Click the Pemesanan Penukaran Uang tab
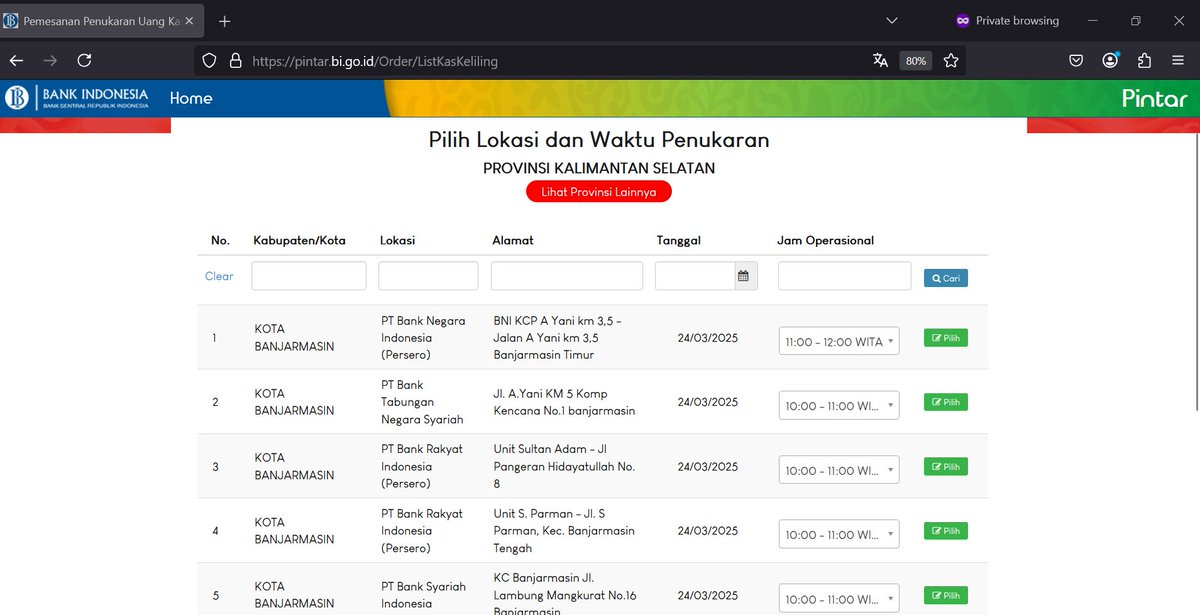The height and width of the screenshot is (615, 1200). coord(102,21)
